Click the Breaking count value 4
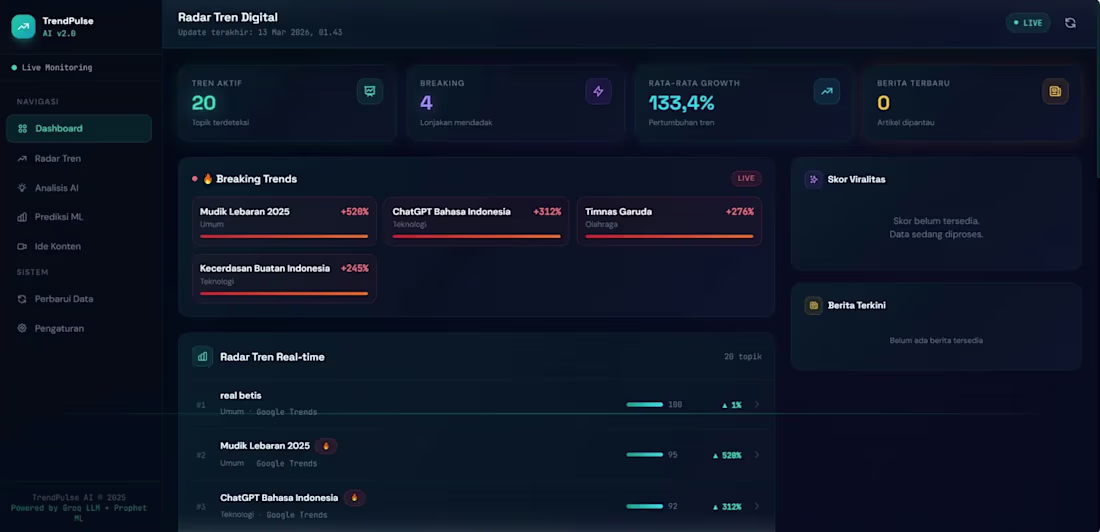Screen dimensions: 1100x532 (x=426, y=103)
